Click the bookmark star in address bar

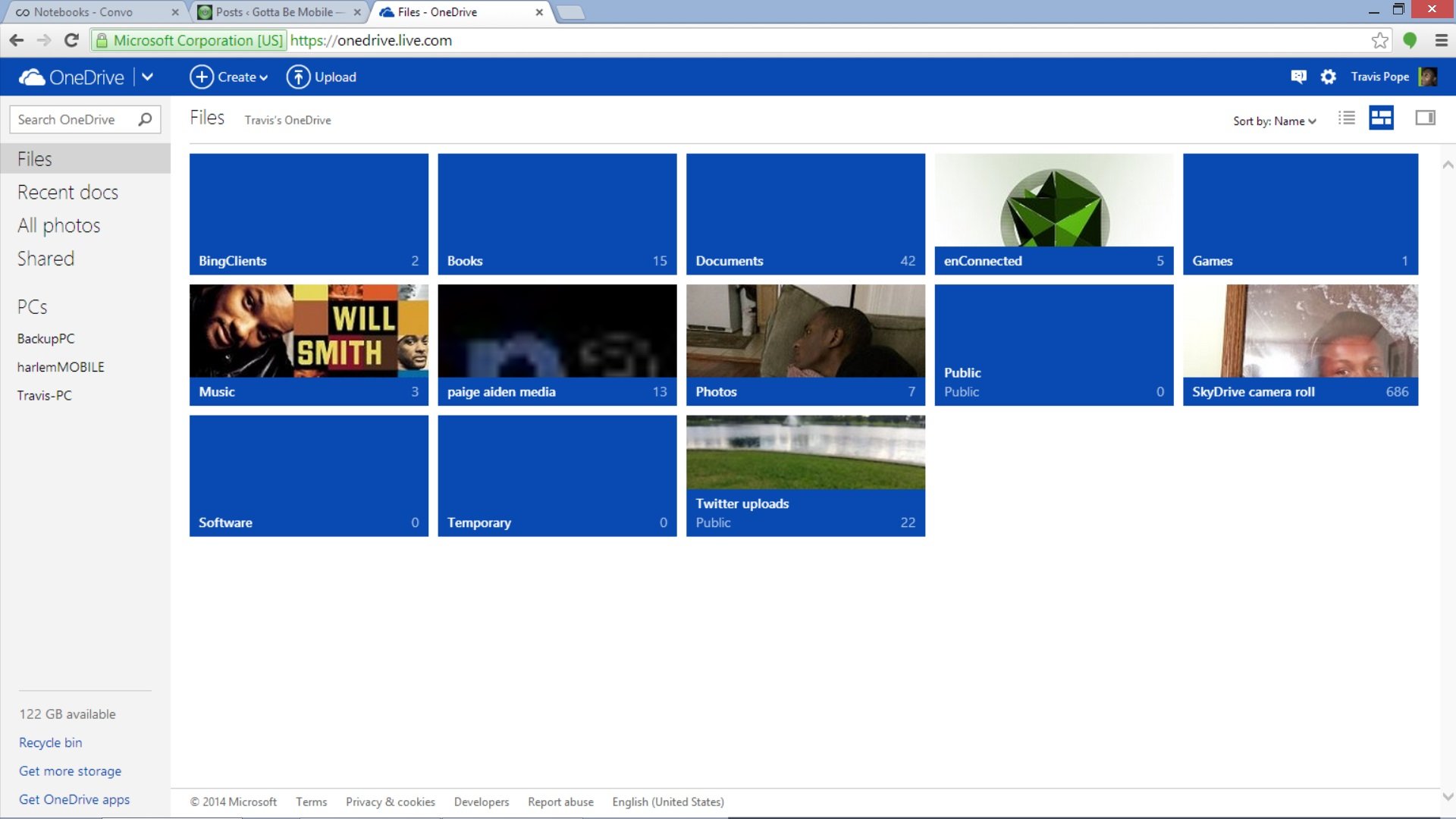(1380, 40)
